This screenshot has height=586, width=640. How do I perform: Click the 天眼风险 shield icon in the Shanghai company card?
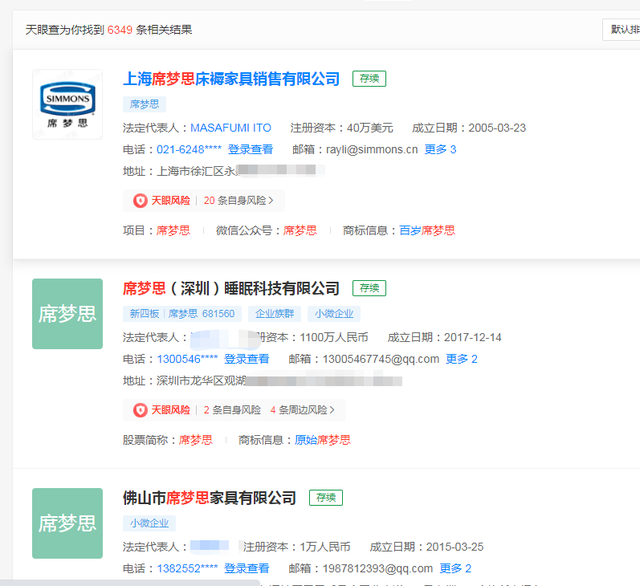coord(140,201)
